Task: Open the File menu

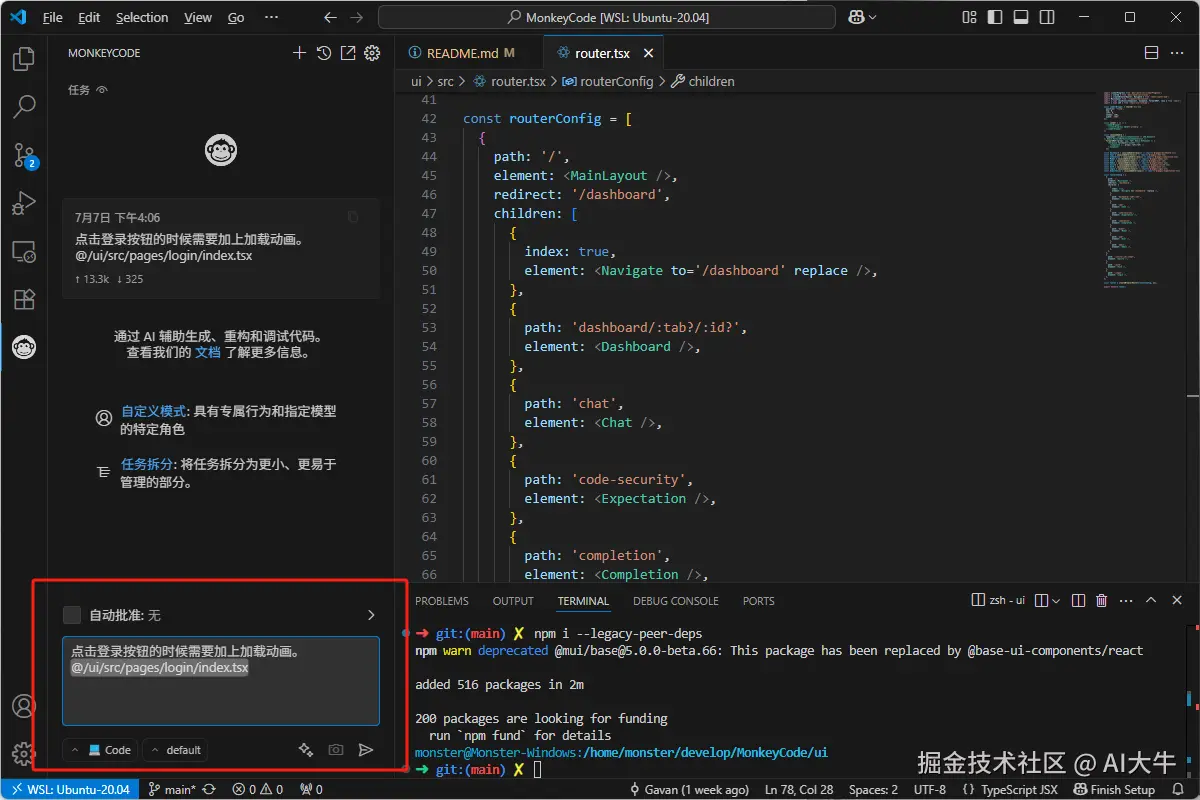Action: pos(53,17)
